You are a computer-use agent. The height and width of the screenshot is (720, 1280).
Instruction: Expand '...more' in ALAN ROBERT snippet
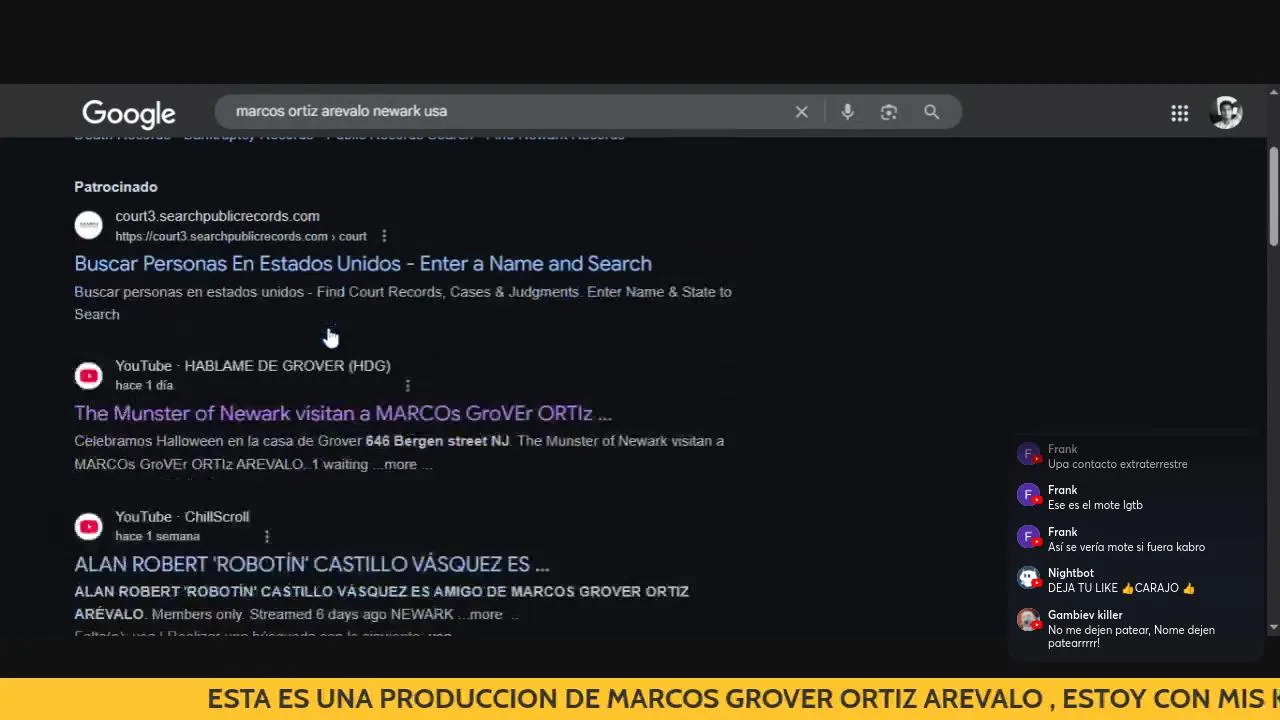487,614
